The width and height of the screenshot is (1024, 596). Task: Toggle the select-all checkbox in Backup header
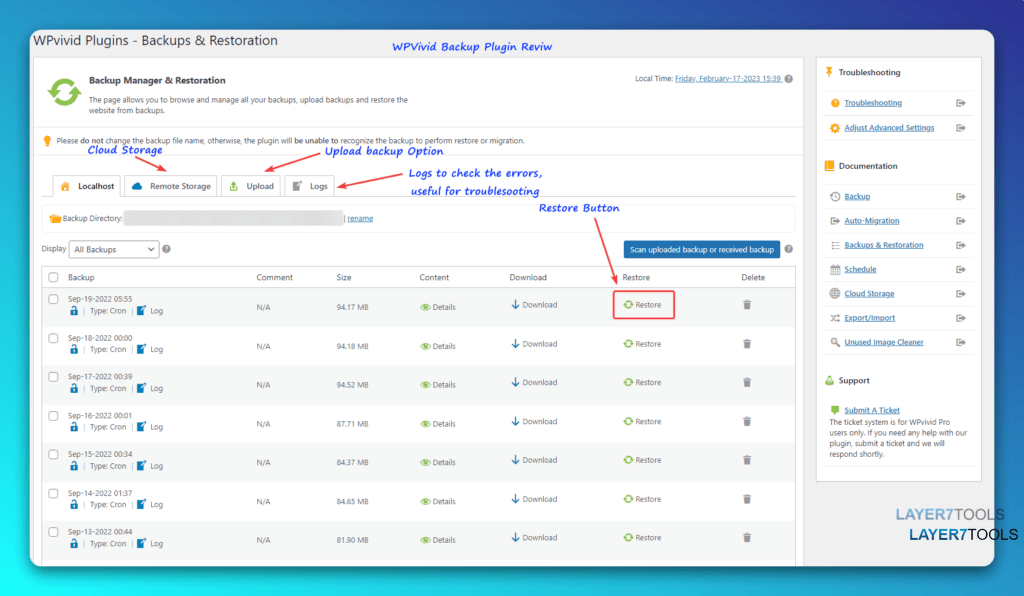pos(54,277)
